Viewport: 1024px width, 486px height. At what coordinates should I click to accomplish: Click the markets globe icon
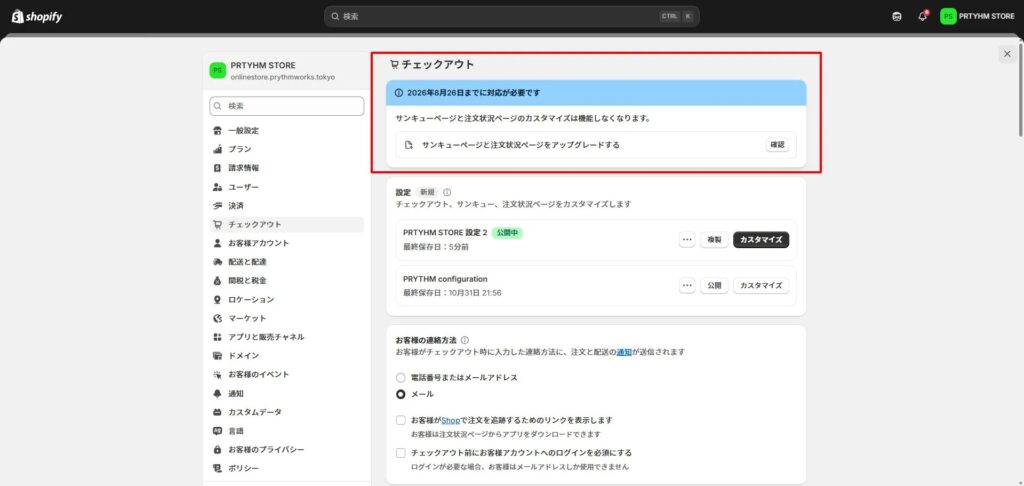point(217,318)
